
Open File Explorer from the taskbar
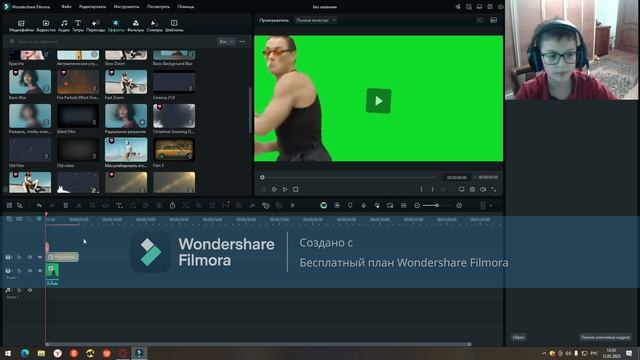tap(41, 353)
